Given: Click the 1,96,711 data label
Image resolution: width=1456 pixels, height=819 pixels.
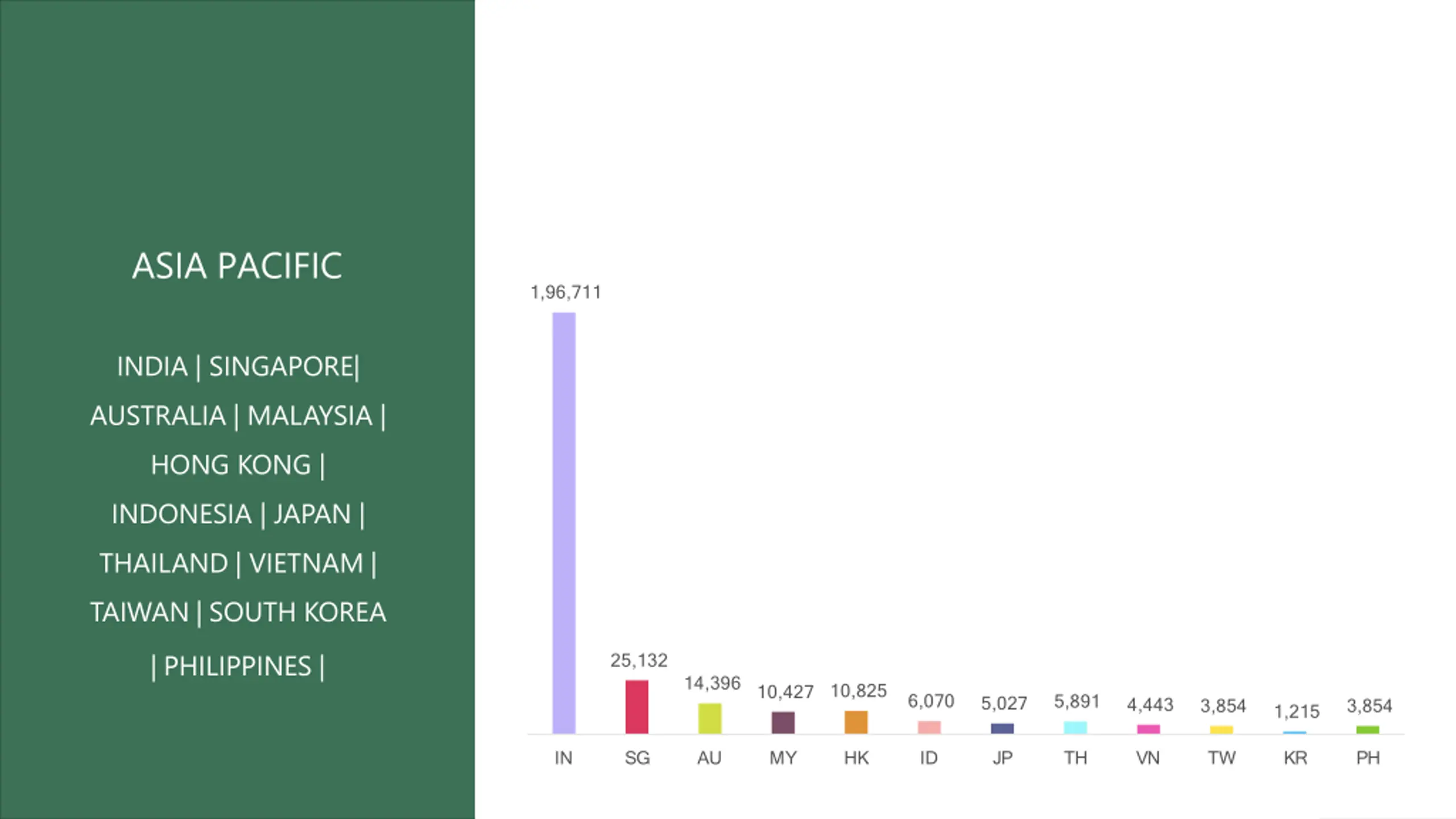Looking at the screenshot, I should point(565,292).
